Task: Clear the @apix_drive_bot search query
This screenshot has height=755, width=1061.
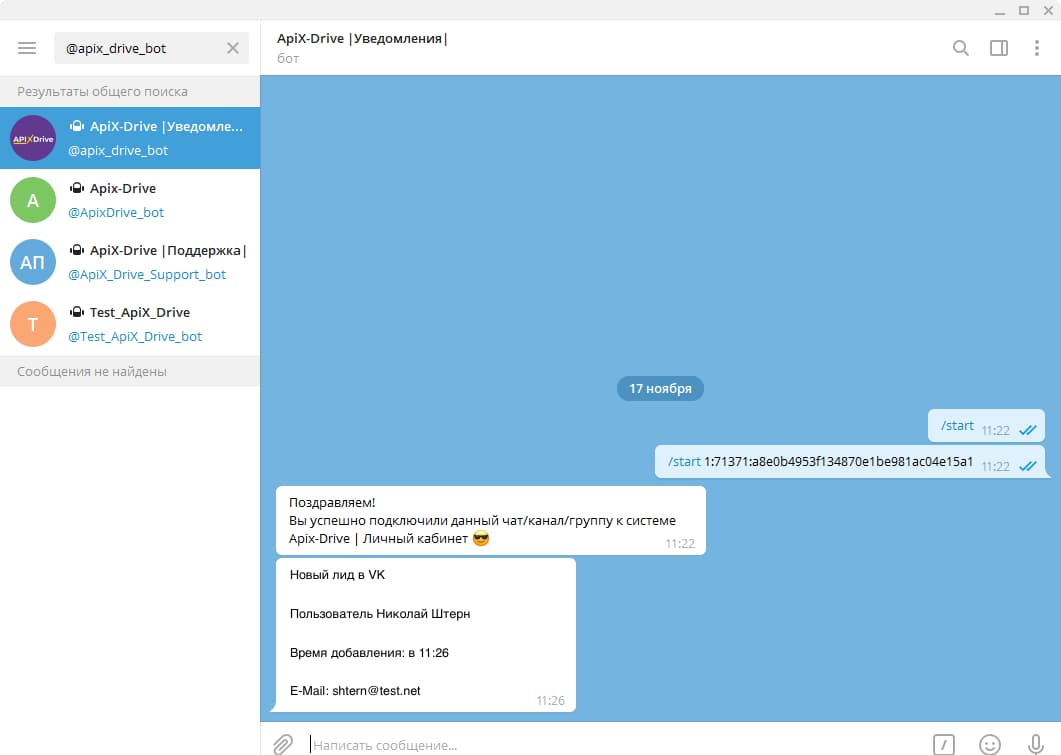Action: pyautogui.click(x=233, y=48)
